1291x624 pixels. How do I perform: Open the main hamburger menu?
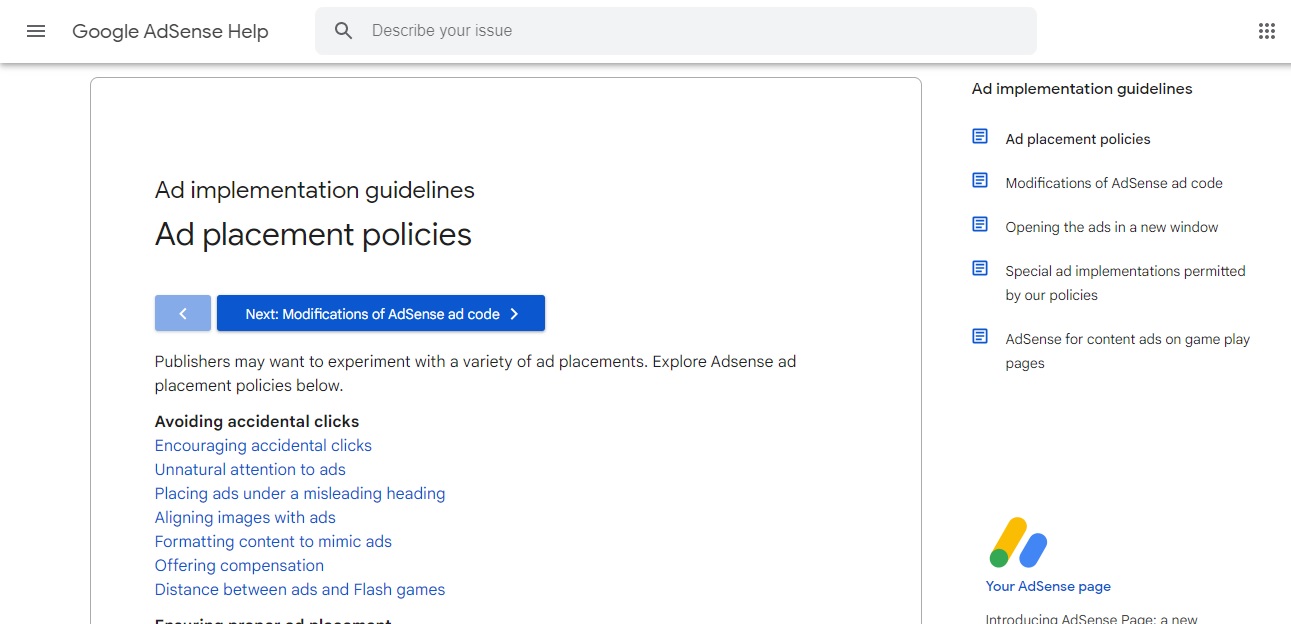click(36, 31)
